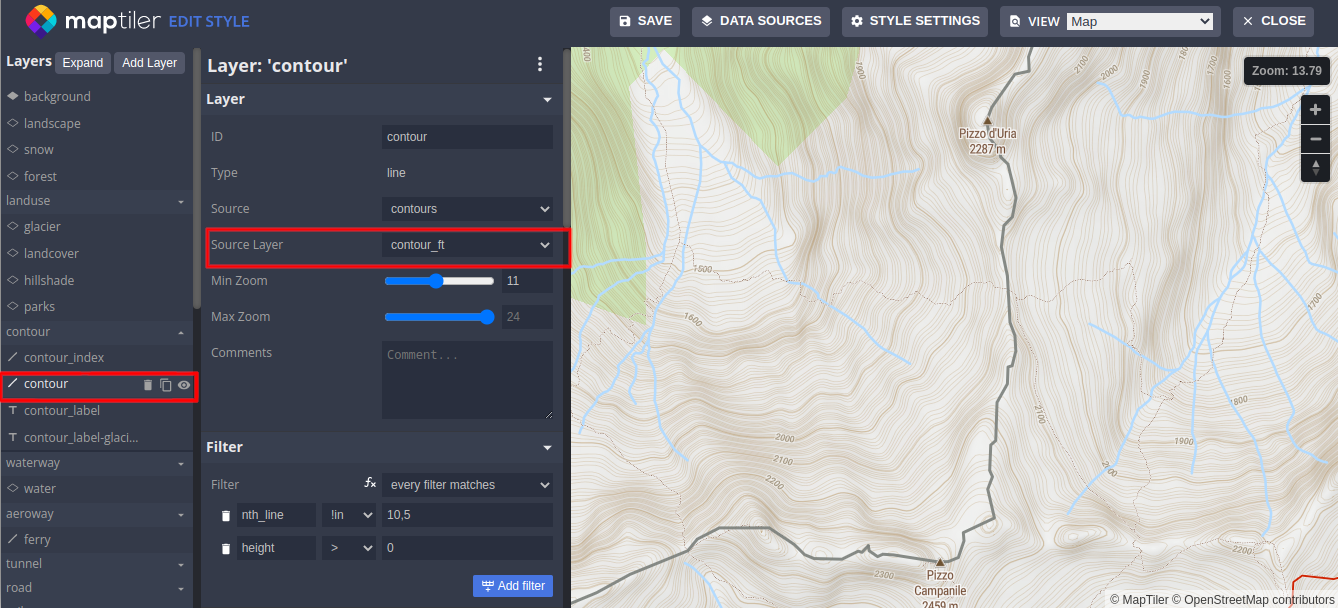Reset map bearing with compass button

[1315, 167]
